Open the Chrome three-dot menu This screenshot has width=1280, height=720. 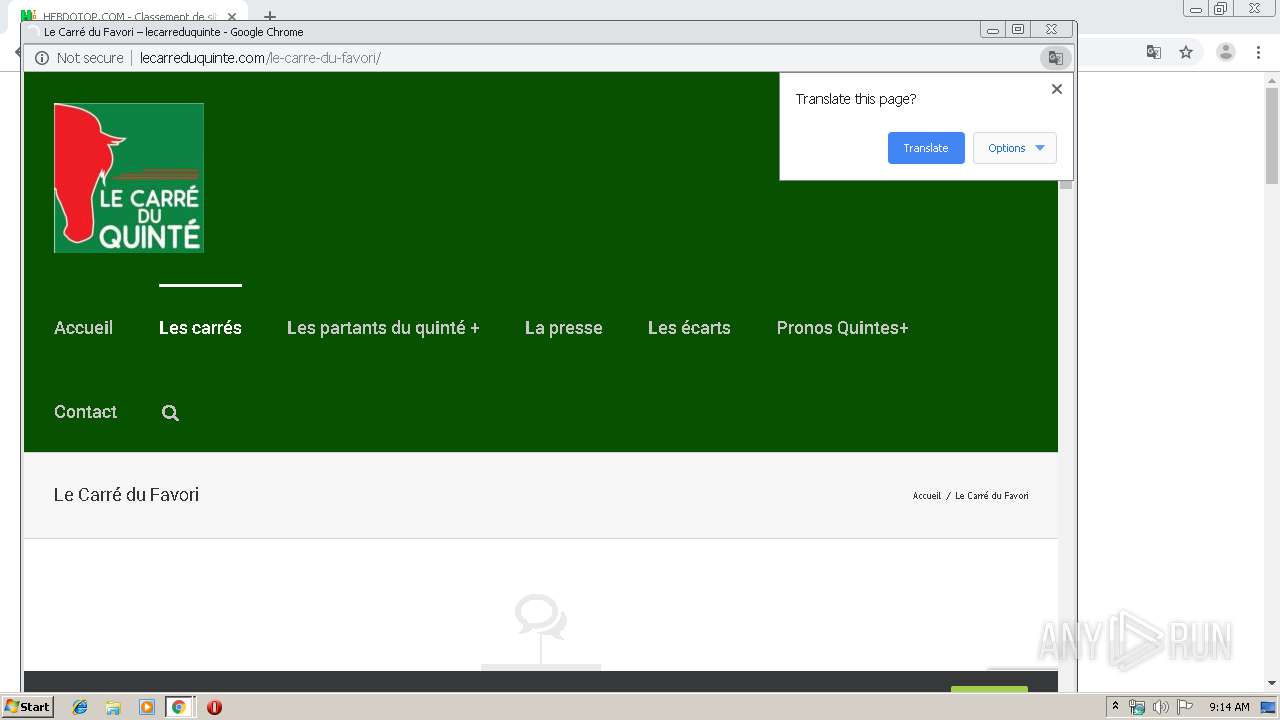pos(1257,52)
